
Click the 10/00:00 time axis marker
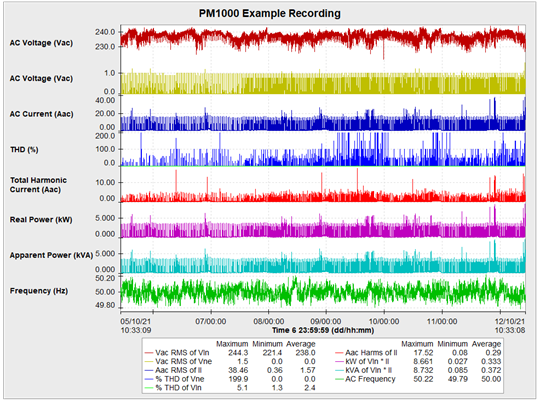384,321
